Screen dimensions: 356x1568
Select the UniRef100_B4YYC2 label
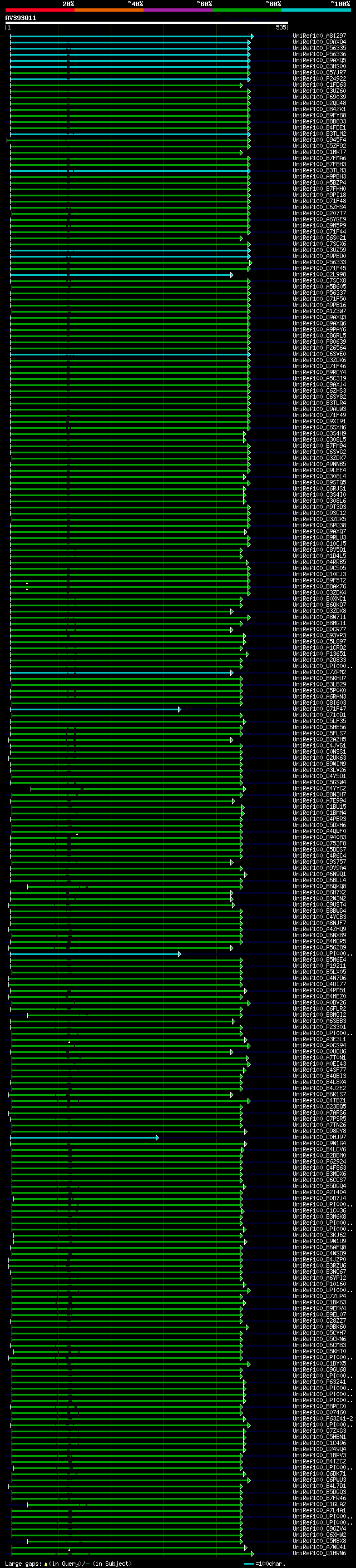[319, 789]
